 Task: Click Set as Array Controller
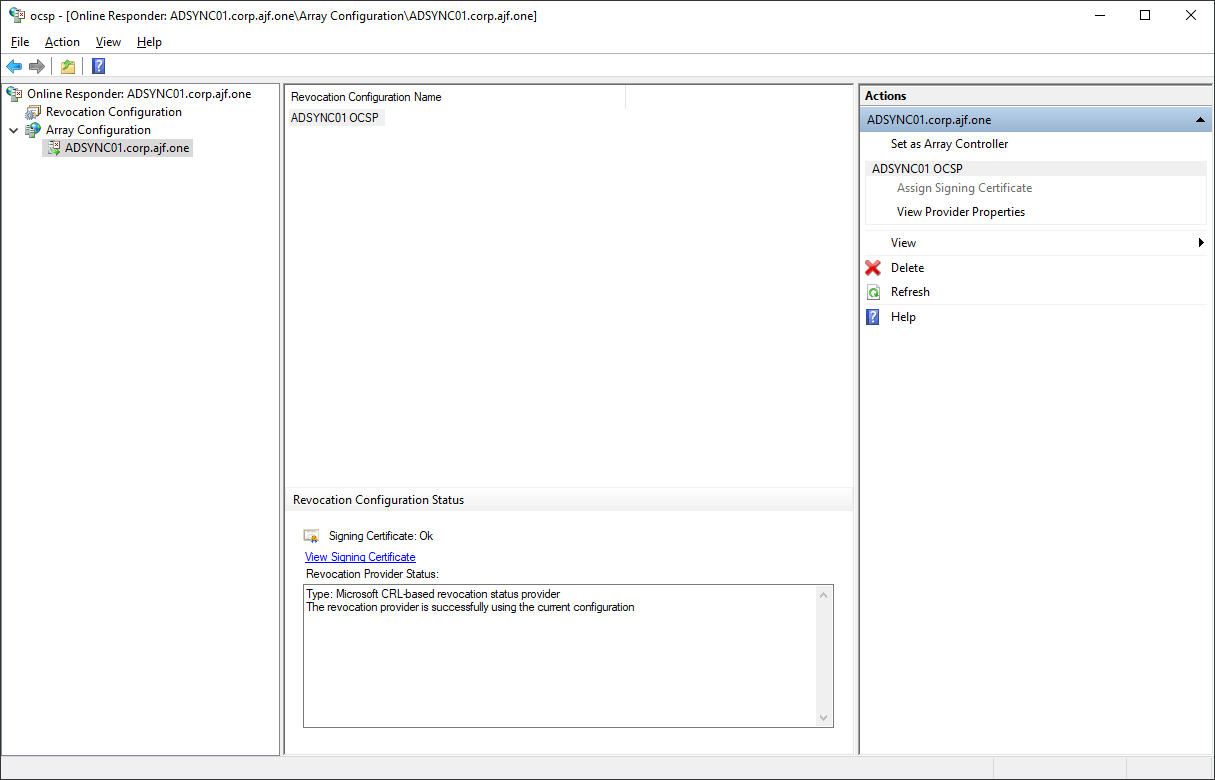click(948, 143)
